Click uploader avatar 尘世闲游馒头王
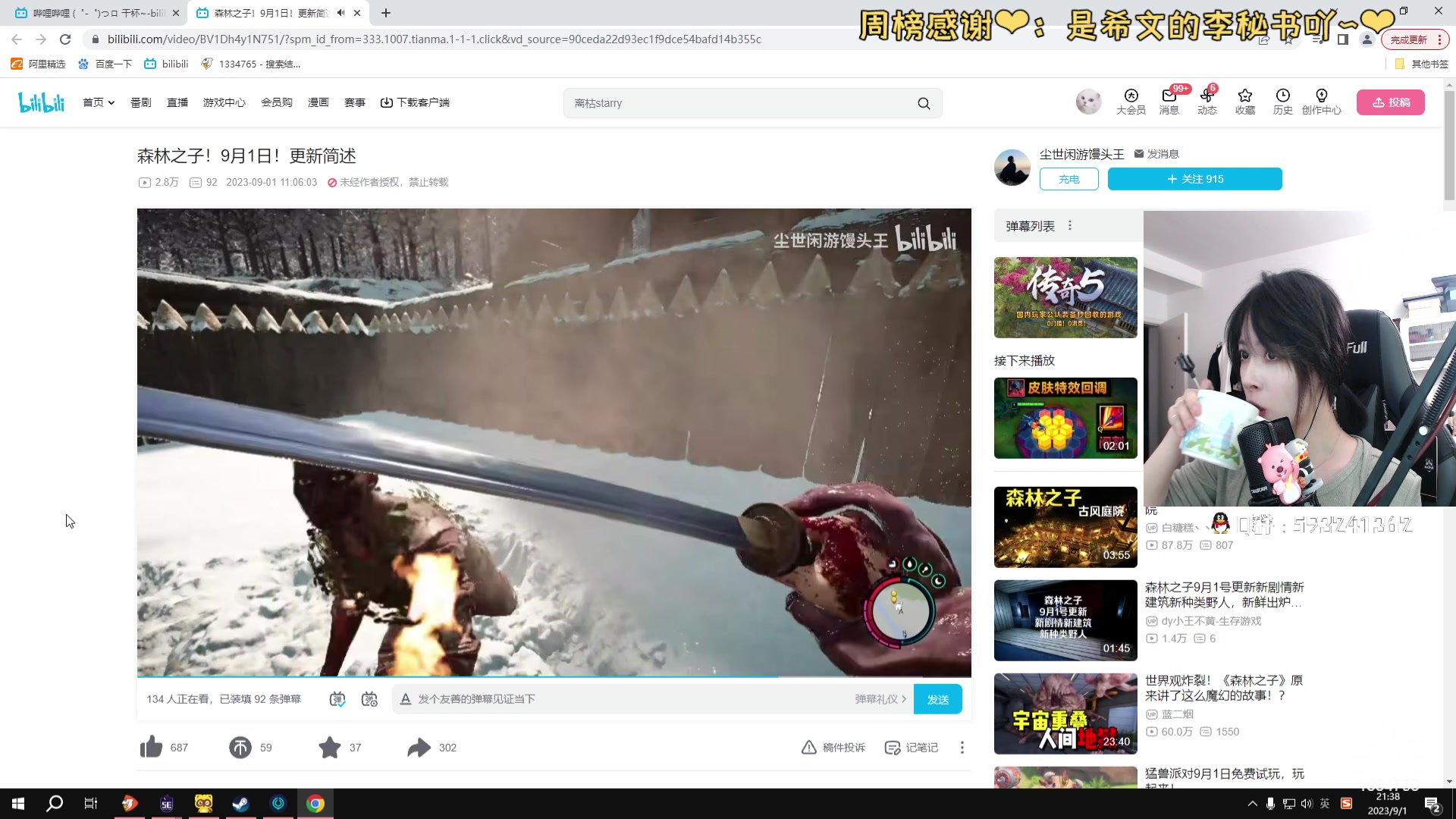This screenshot has height=819, width=1456. (x=1012, y=168)
